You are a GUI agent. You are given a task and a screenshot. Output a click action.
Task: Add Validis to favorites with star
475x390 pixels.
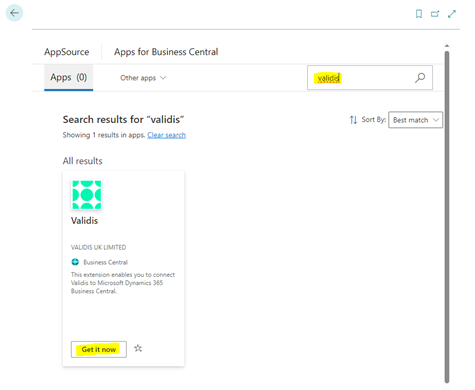pos(138,349)
